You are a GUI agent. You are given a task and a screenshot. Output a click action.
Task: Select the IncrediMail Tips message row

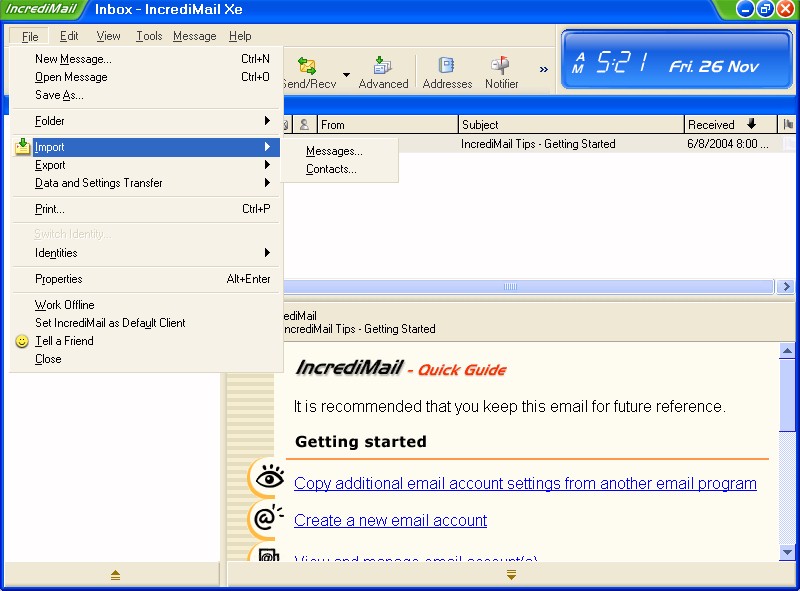pyautogui.click(x=538, y=144)
